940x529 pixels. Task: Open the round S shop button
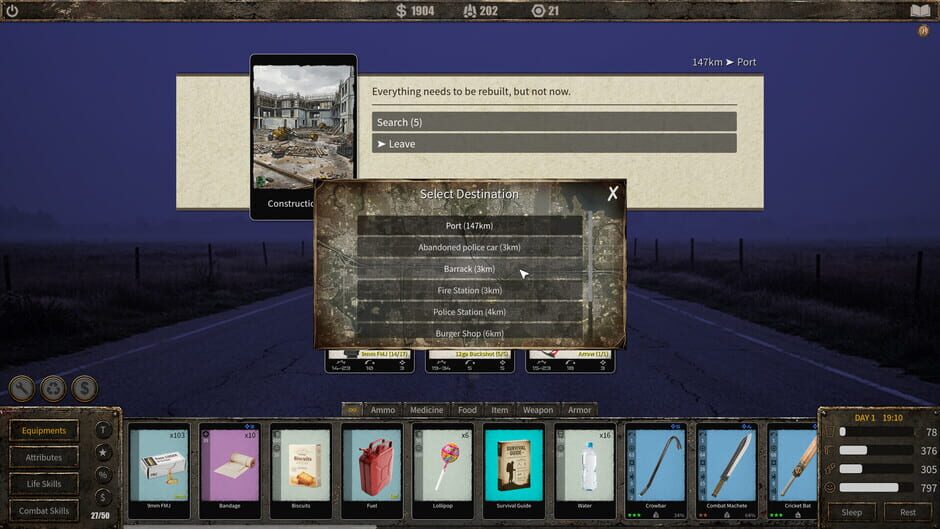click(x=85, y=389)
